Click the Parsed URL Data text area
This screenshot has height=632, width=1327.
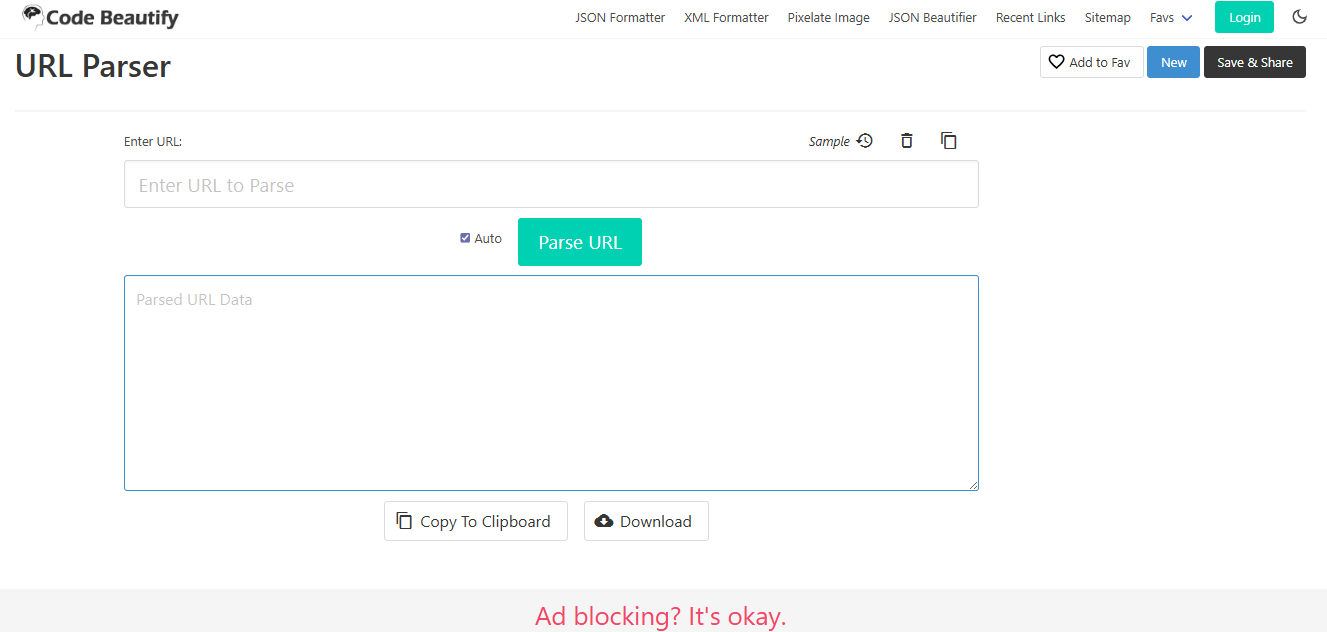[551, 383]
